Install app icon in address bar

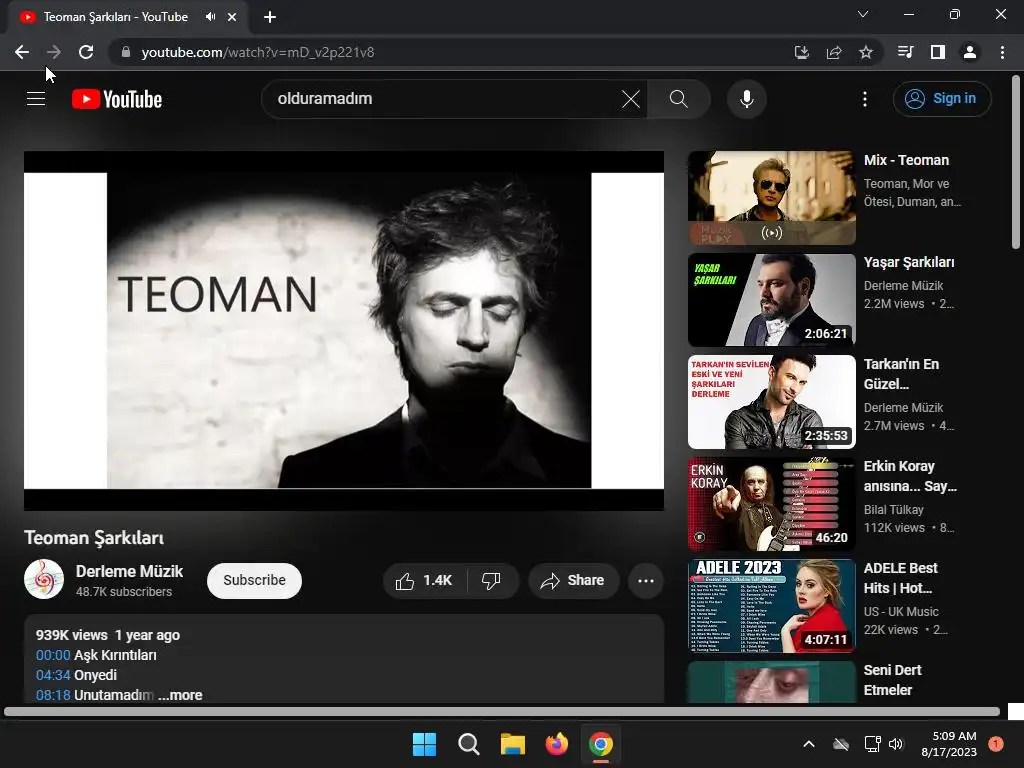pos(801,52)
